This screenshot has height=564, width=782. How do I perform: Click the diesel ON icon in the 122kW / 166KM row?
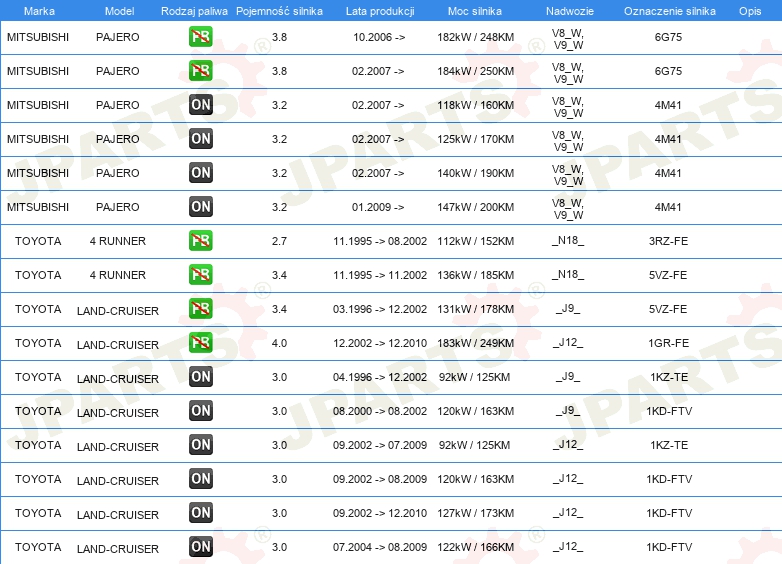click(200, 547)
